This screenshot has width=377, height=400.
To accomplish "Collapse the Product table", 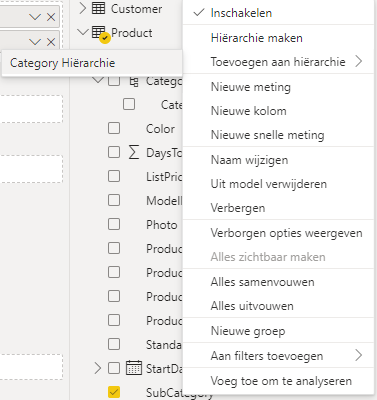I will (x=83, y=32).
